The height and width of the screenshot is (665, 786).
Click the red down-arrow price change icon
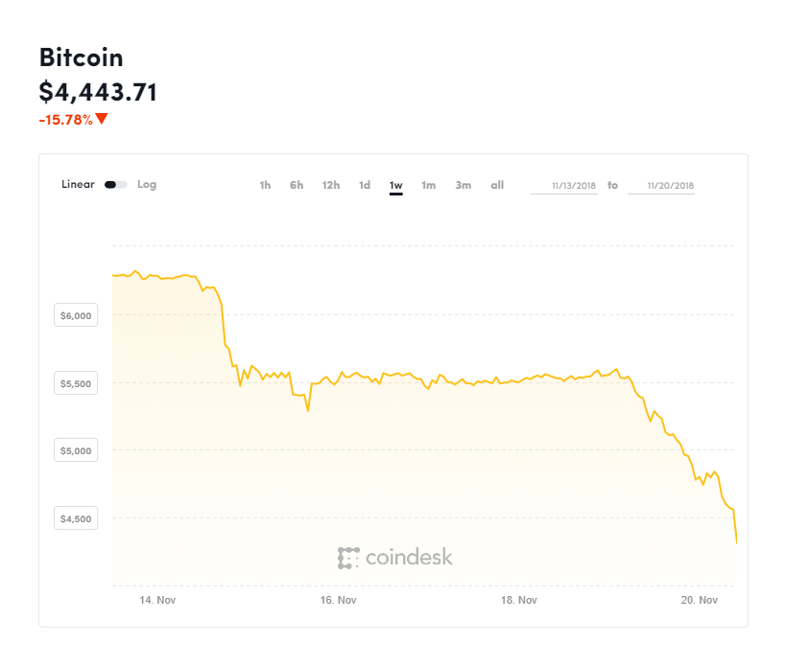[102, 120]
